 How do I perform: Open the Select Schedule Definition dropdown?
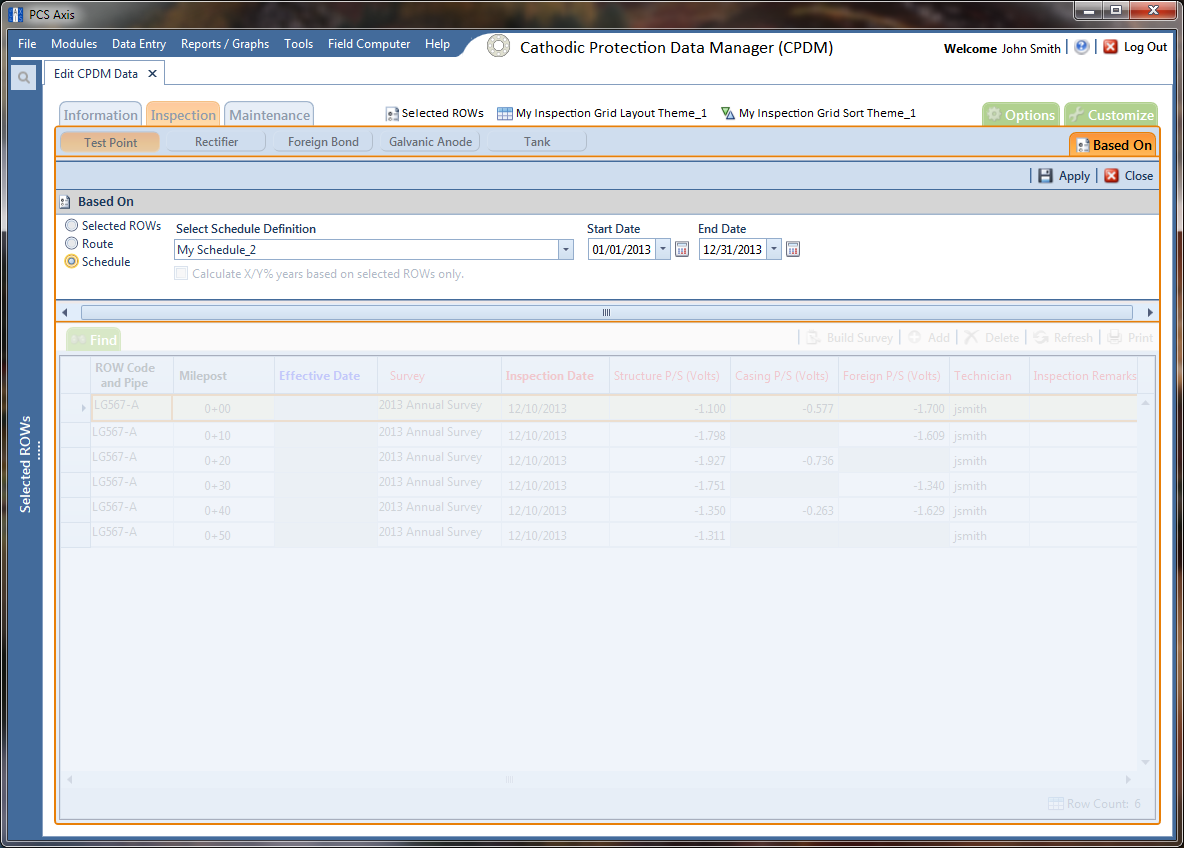click(566, 249)
